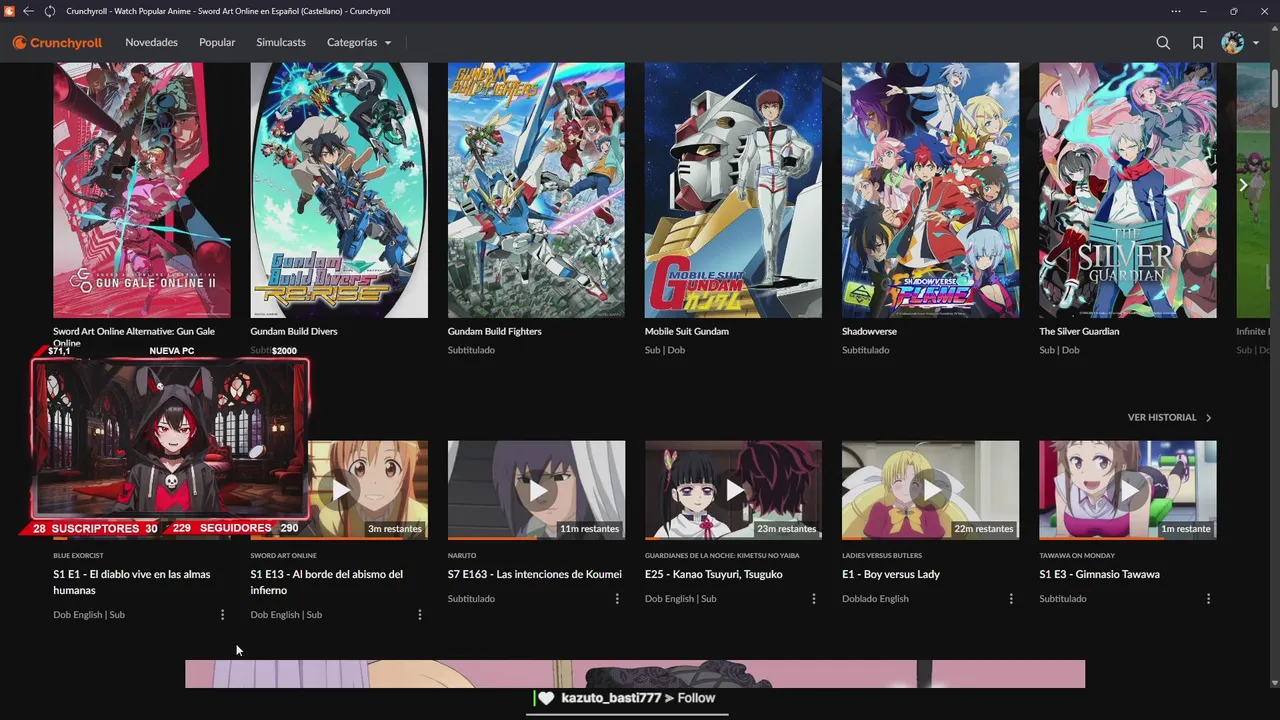
Task: Play Tawawa on Monday S1 E3 episode
Action: click(x=1127, y=490)
